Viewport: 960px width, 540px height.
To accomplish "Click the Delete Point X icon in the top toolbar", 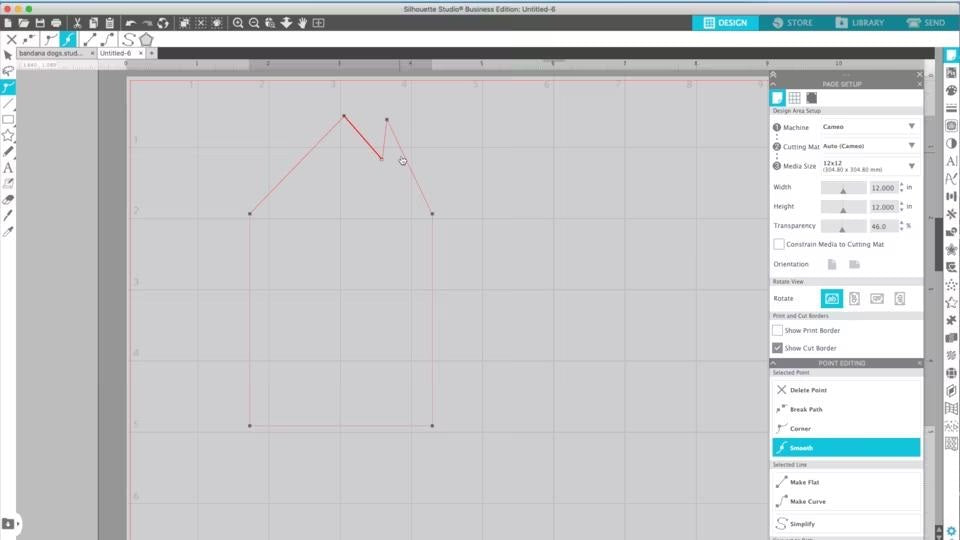I will pos(11,39).
